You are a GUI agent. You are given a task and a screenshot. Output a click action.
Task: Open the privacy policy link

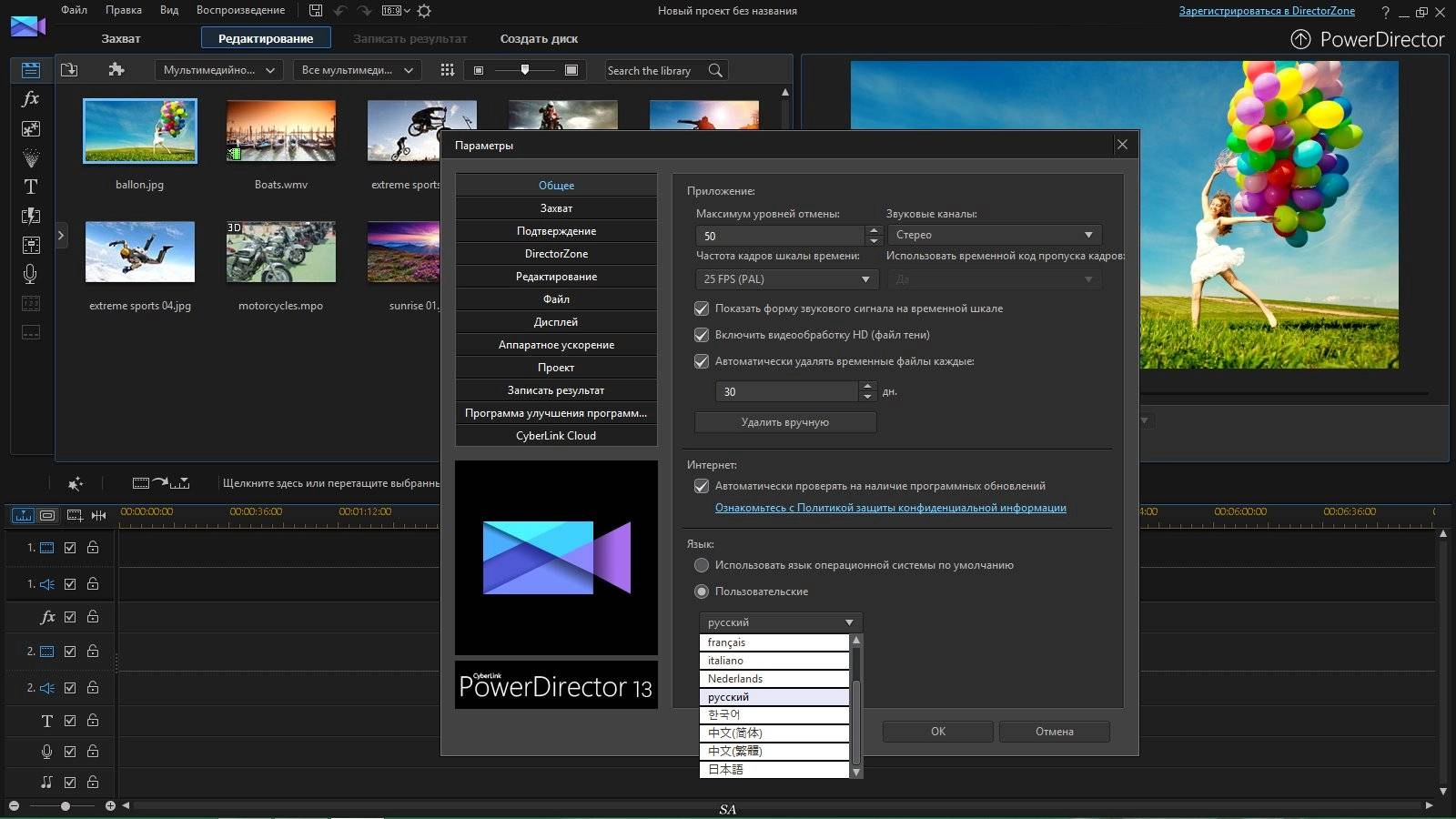tap(890, 508)
